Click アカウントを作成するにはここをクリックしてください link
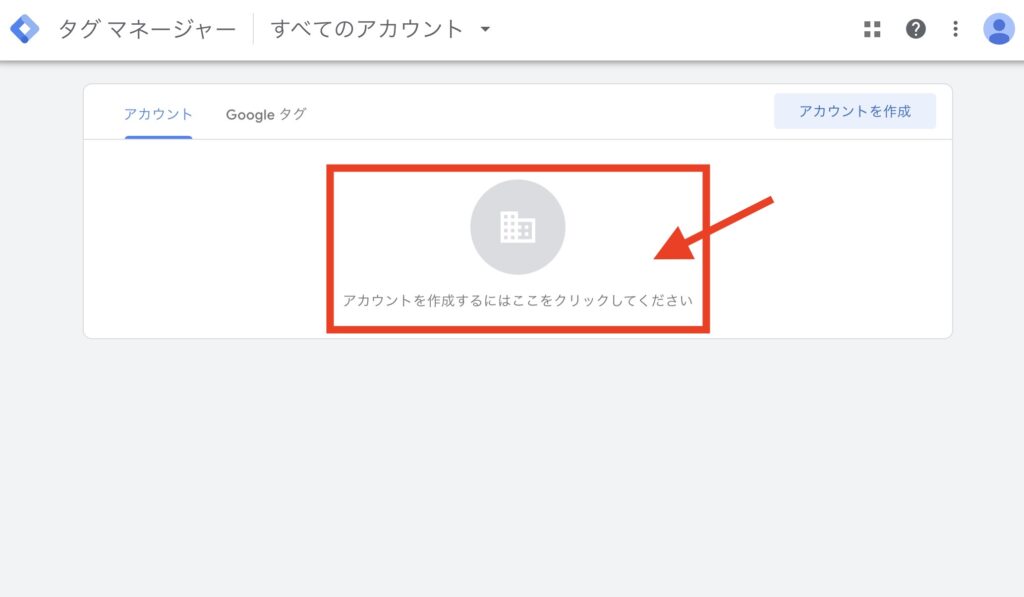 tap(517, 299)
